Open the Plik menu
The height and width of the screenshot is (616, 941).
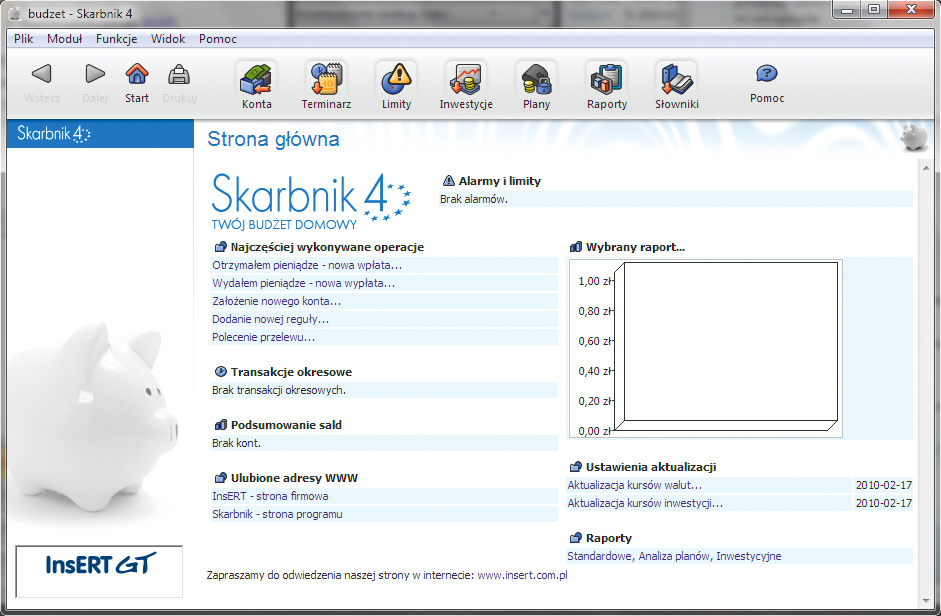[x=25, y=39]
